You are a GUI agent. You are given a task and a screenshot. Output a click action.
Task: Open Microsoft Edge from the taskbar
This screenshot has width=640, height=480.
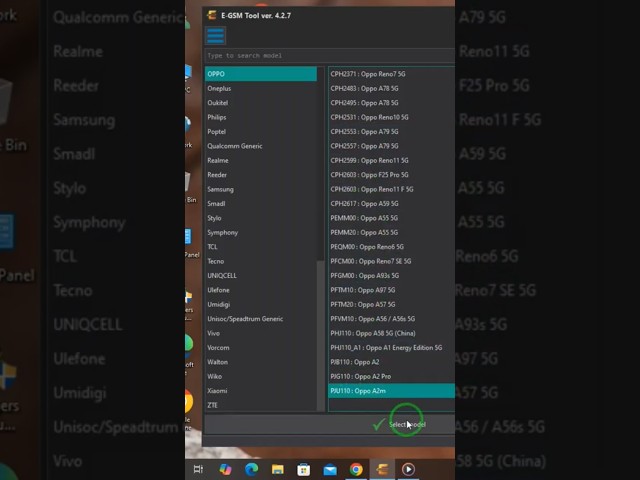click(251, 469)
